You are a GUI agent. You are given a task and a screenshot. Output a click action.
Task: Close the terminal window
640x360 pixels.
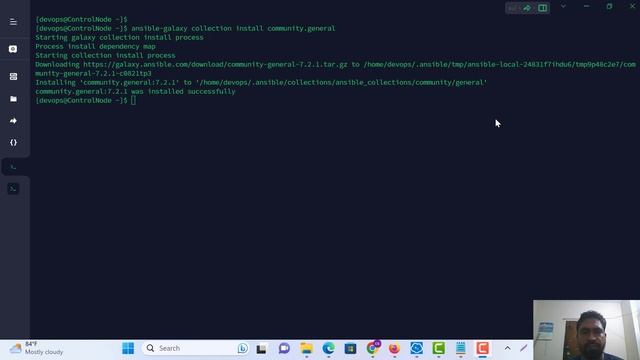pos(632,7)
